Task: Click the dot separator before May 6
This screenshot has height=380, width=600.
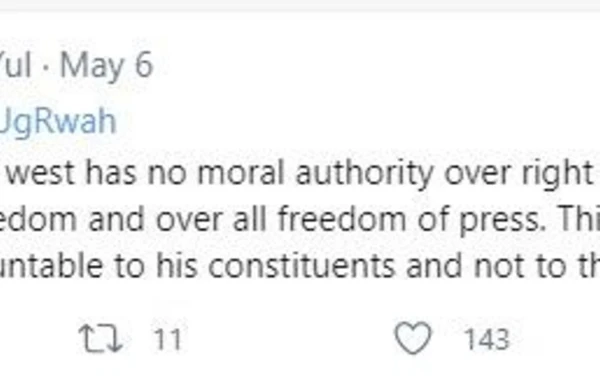Action: (x=46, y=68)
